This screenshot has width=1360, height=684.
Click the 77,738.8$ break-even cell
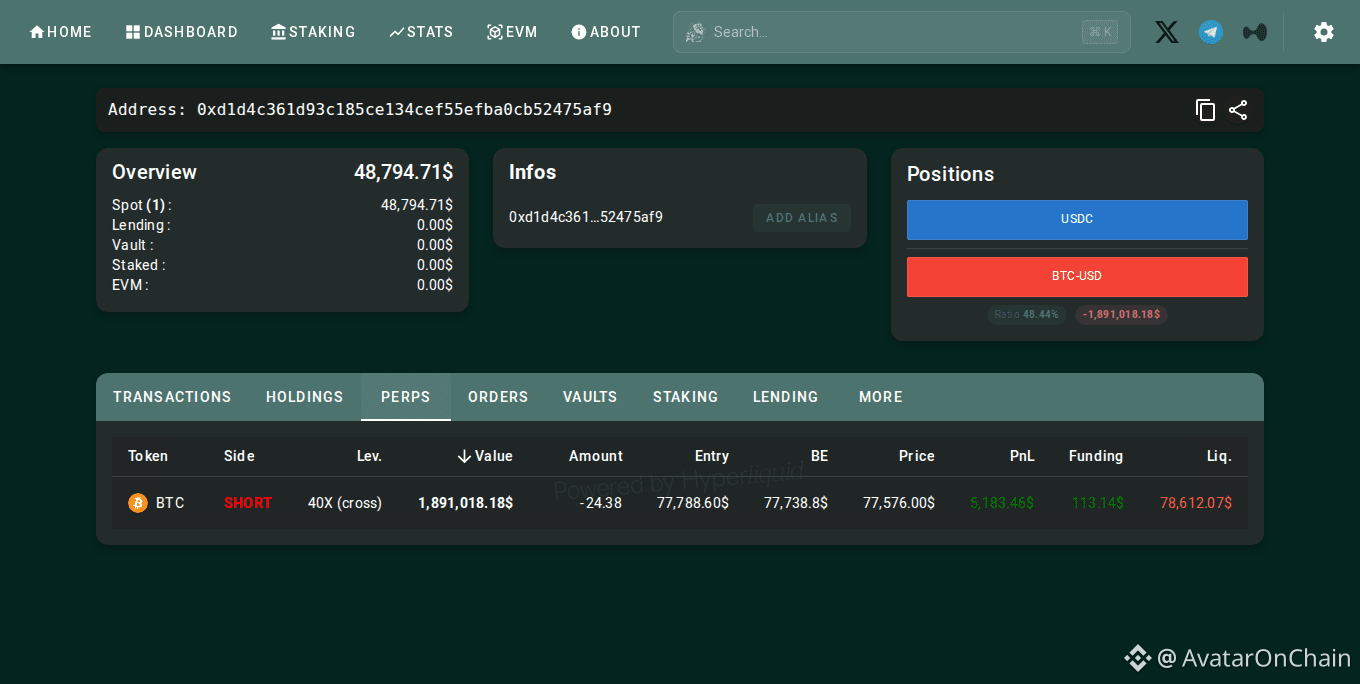(x=796, y=503)
